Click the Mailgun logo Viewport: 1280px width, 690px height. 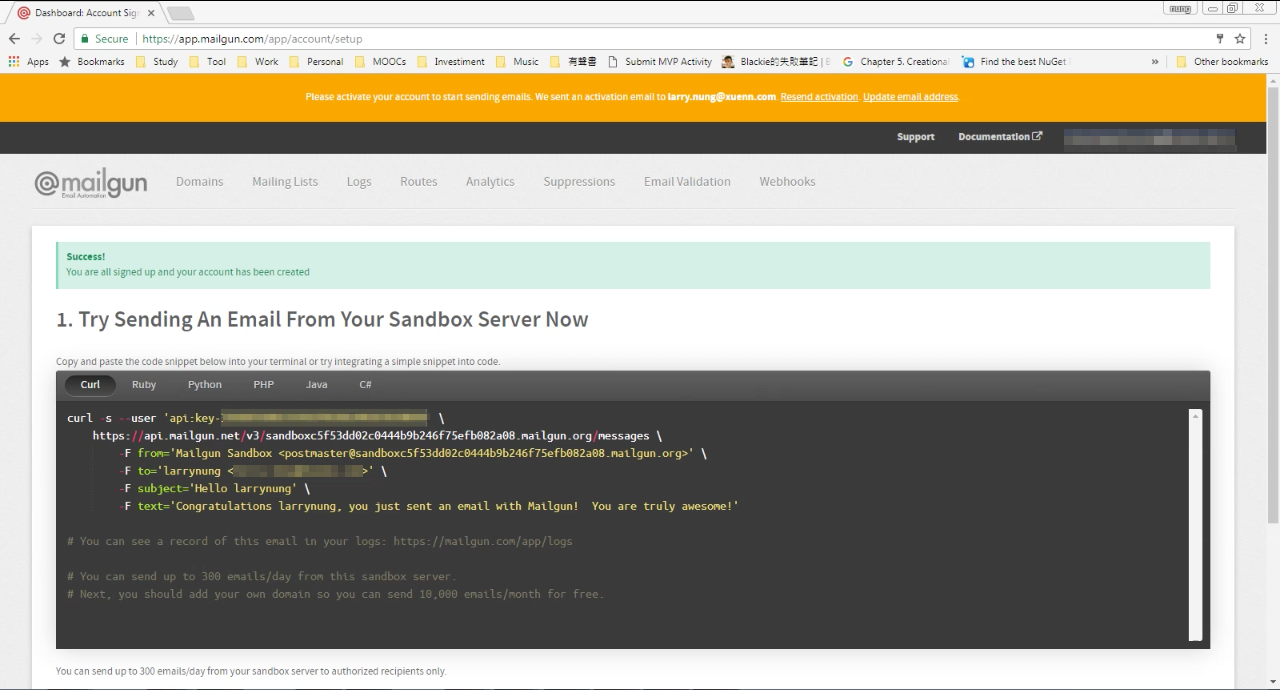(x=91, y=183)
